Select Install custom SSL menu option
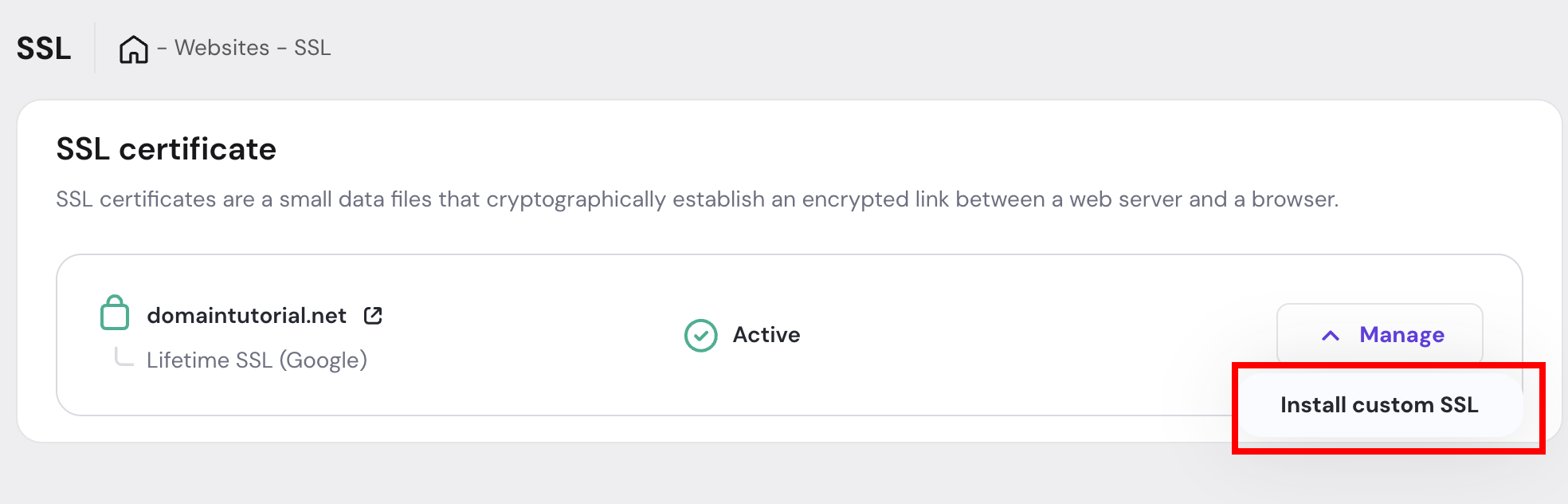 coord(1379,405)
